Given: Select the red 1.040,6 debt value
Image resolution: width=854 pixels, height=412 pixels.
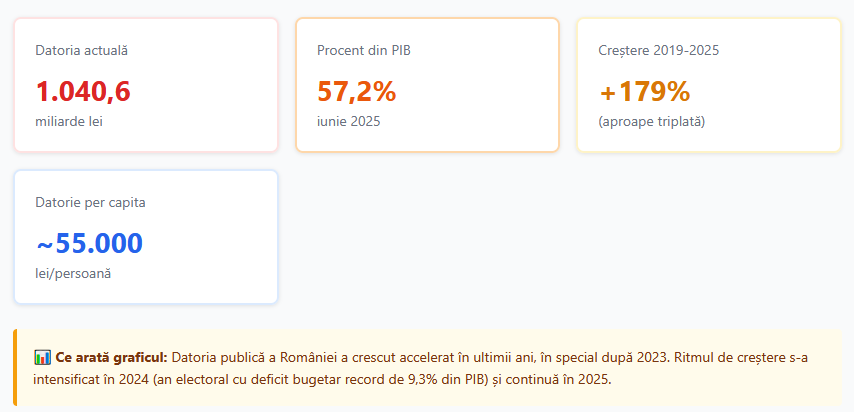Looking at the screenshot, I should (x=83, y=91).
